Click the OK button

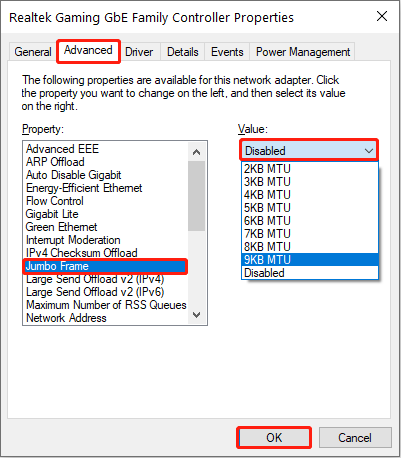pos(274,437)
